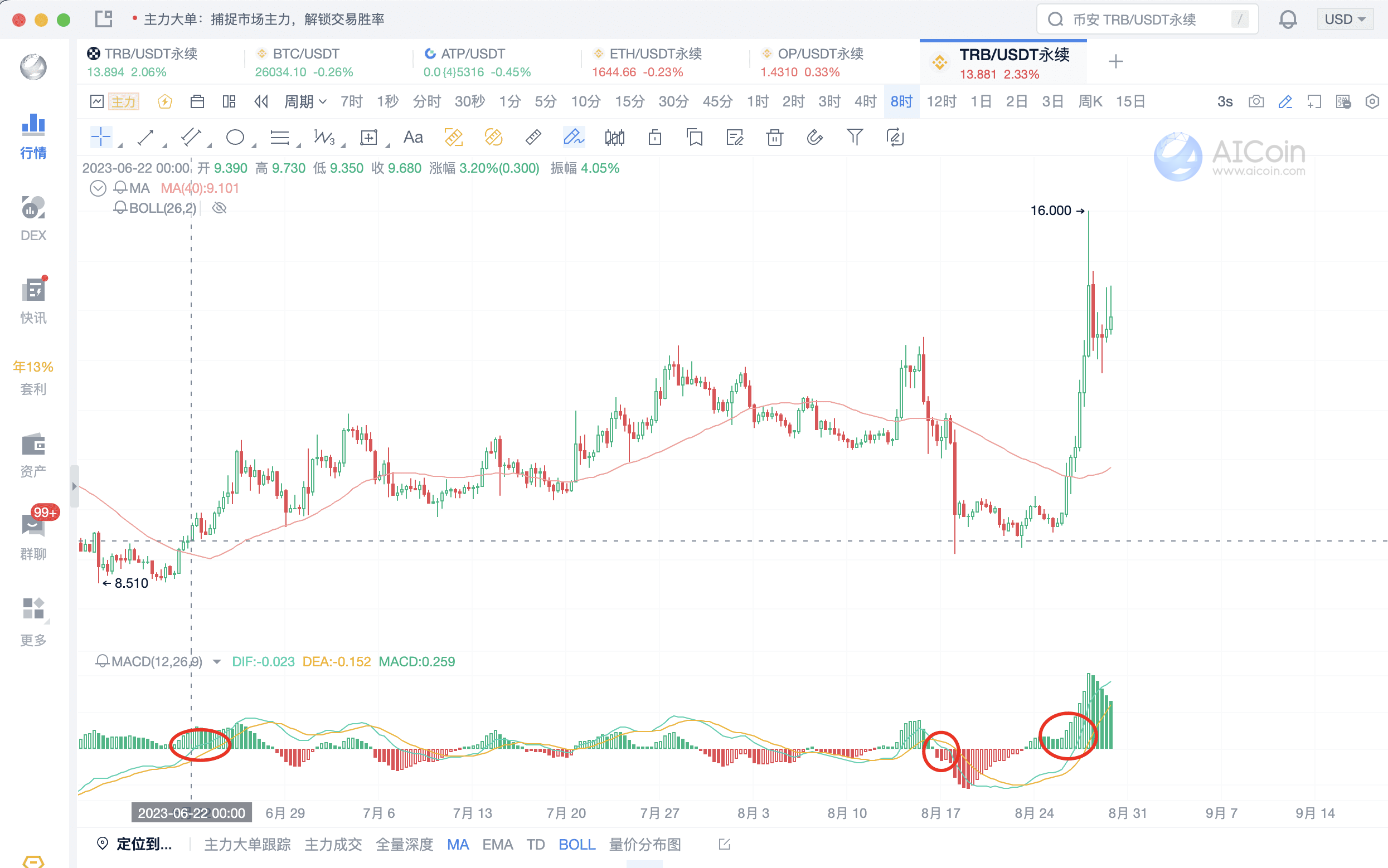Expand ellipse tool submenu arrow
This screenshot has width=1388, height=868.
coord(254,146)
